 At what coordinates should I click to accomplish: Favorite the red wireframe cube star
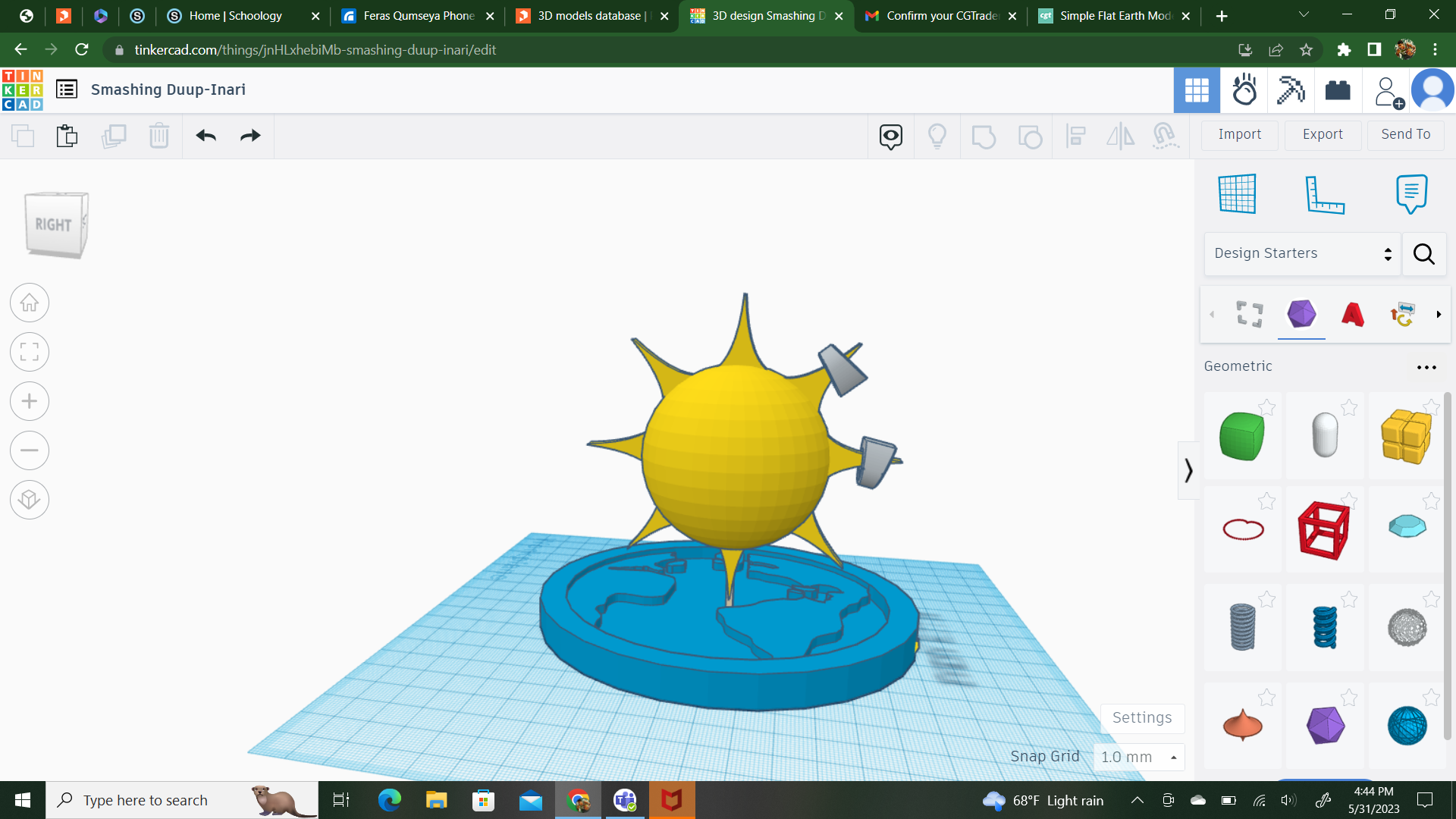click(1349, 500)
